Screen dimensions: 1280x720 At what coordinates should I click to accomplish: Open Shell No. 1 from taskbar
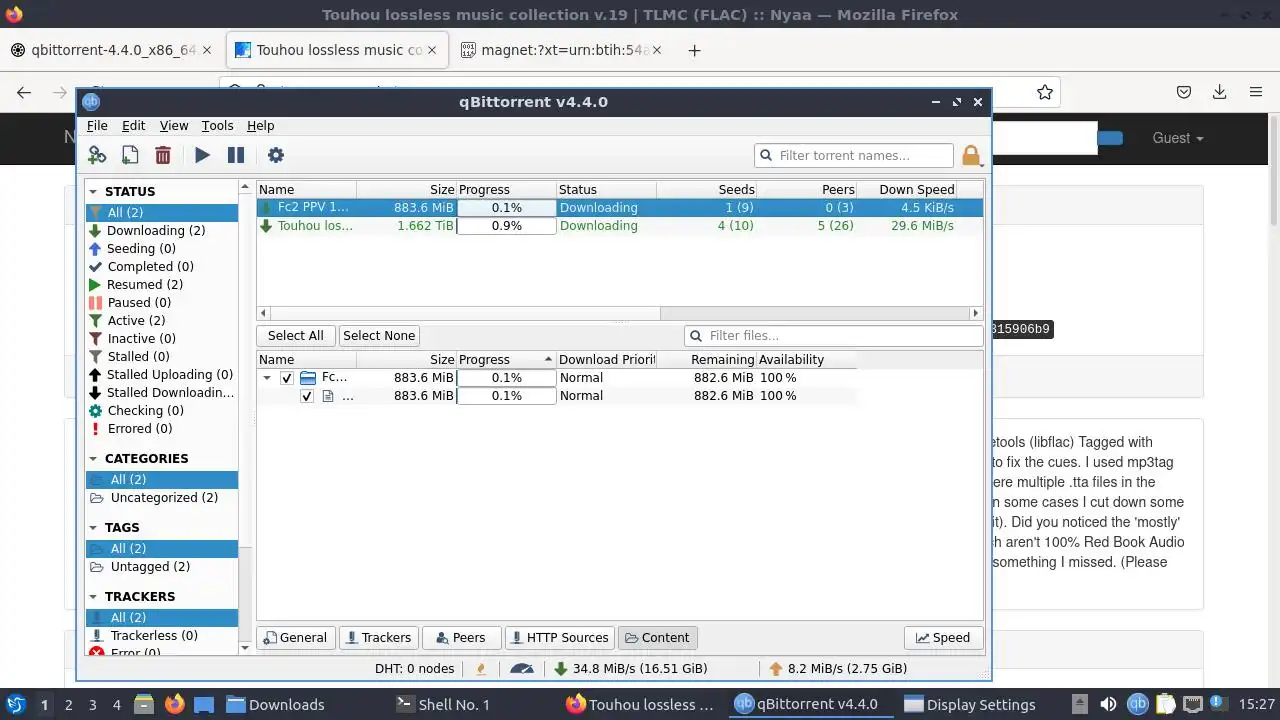(x=443, y=704)
